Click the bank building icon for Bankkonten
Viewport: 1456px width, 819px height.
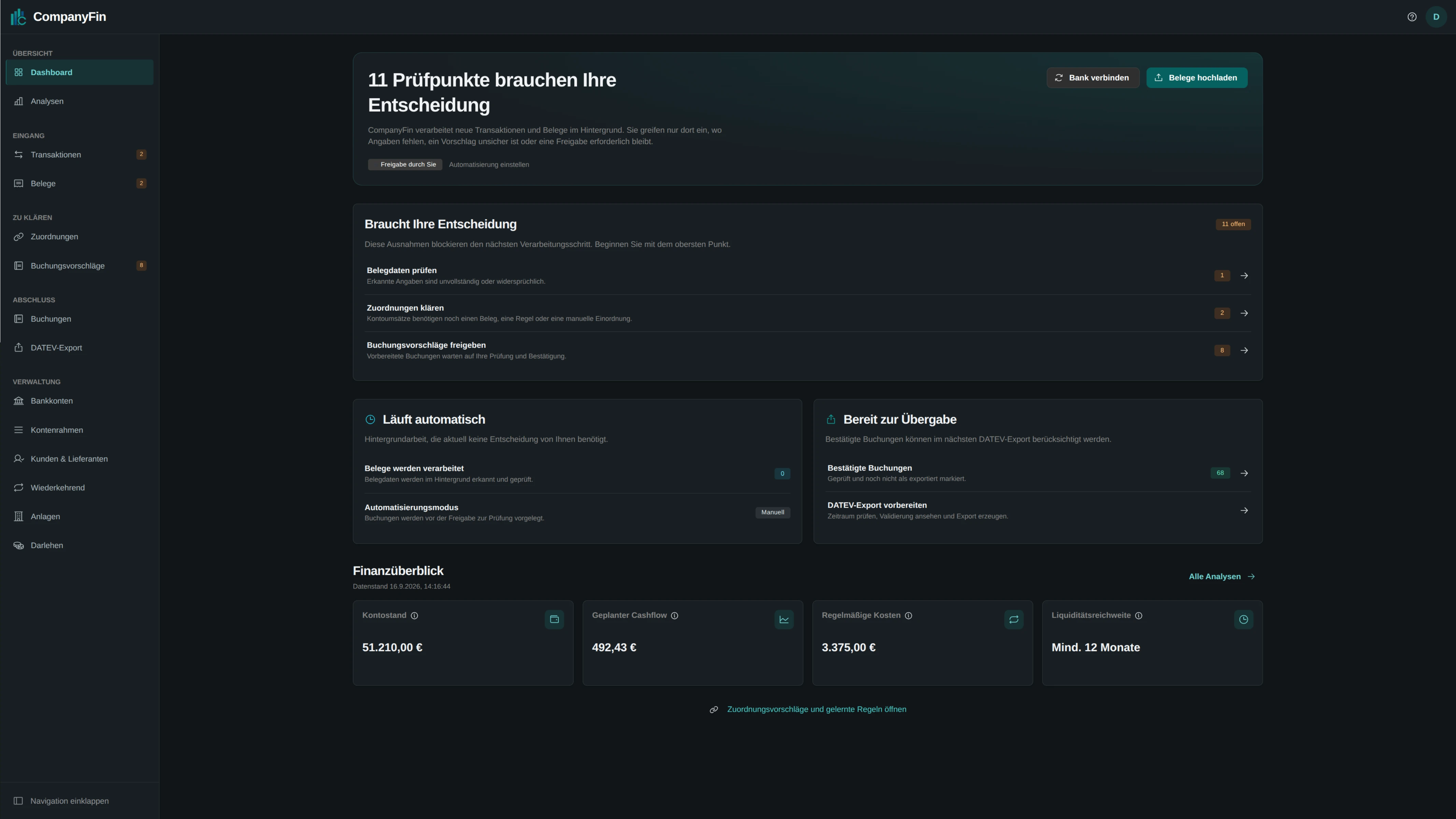(19, 401)
